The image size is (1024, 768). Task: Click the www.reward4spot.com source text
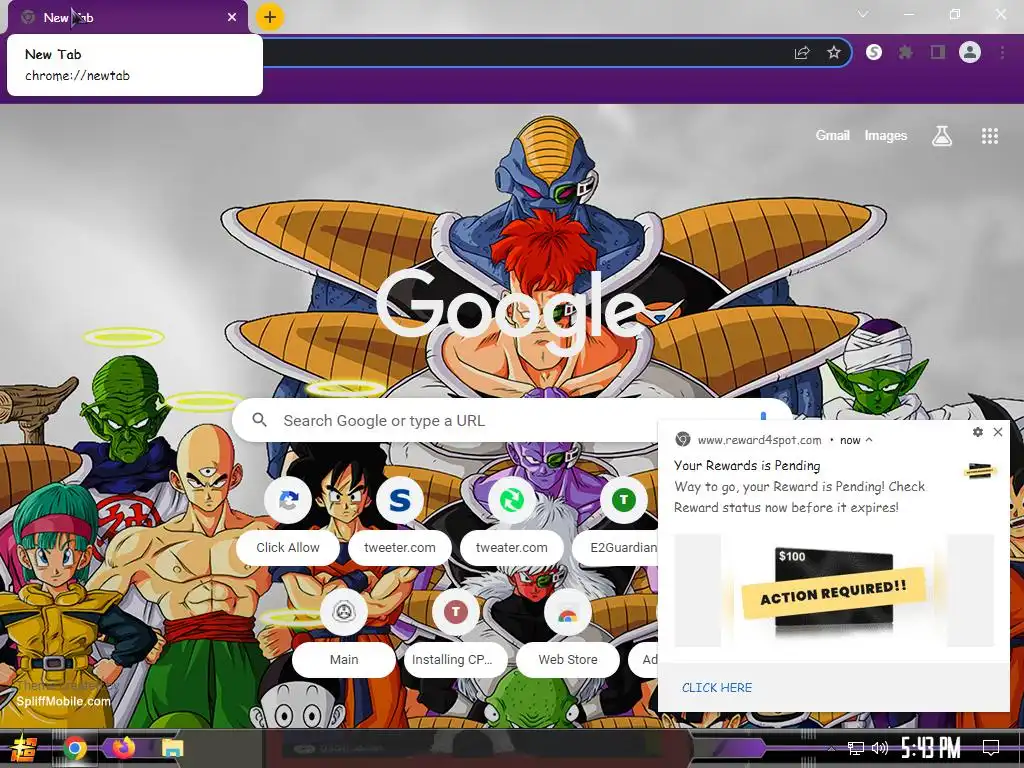coord(760,440)
